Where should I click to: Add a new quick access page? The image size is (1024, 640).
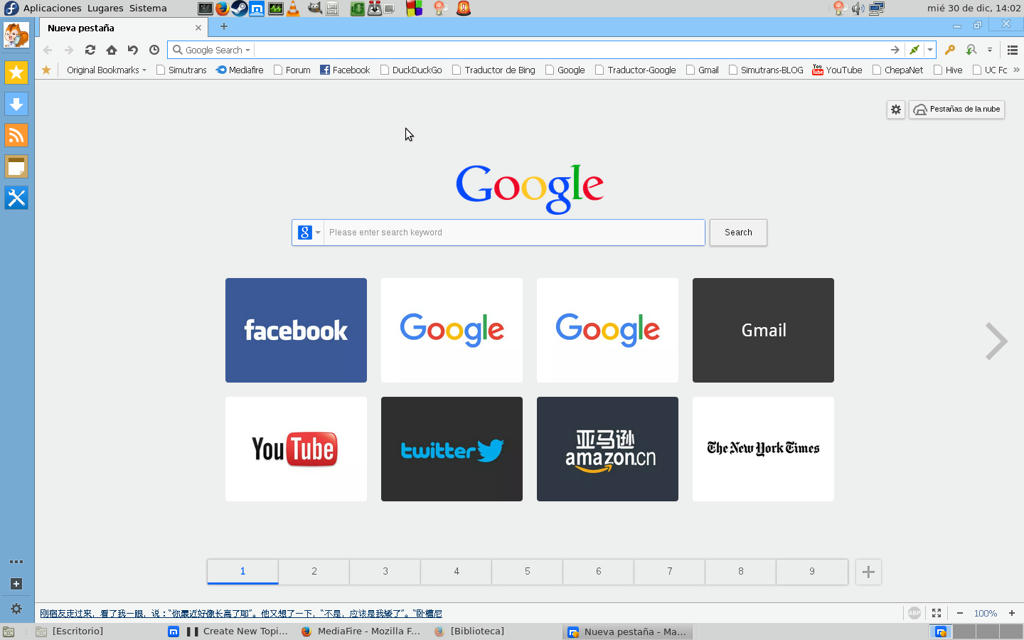pos(868,572)
